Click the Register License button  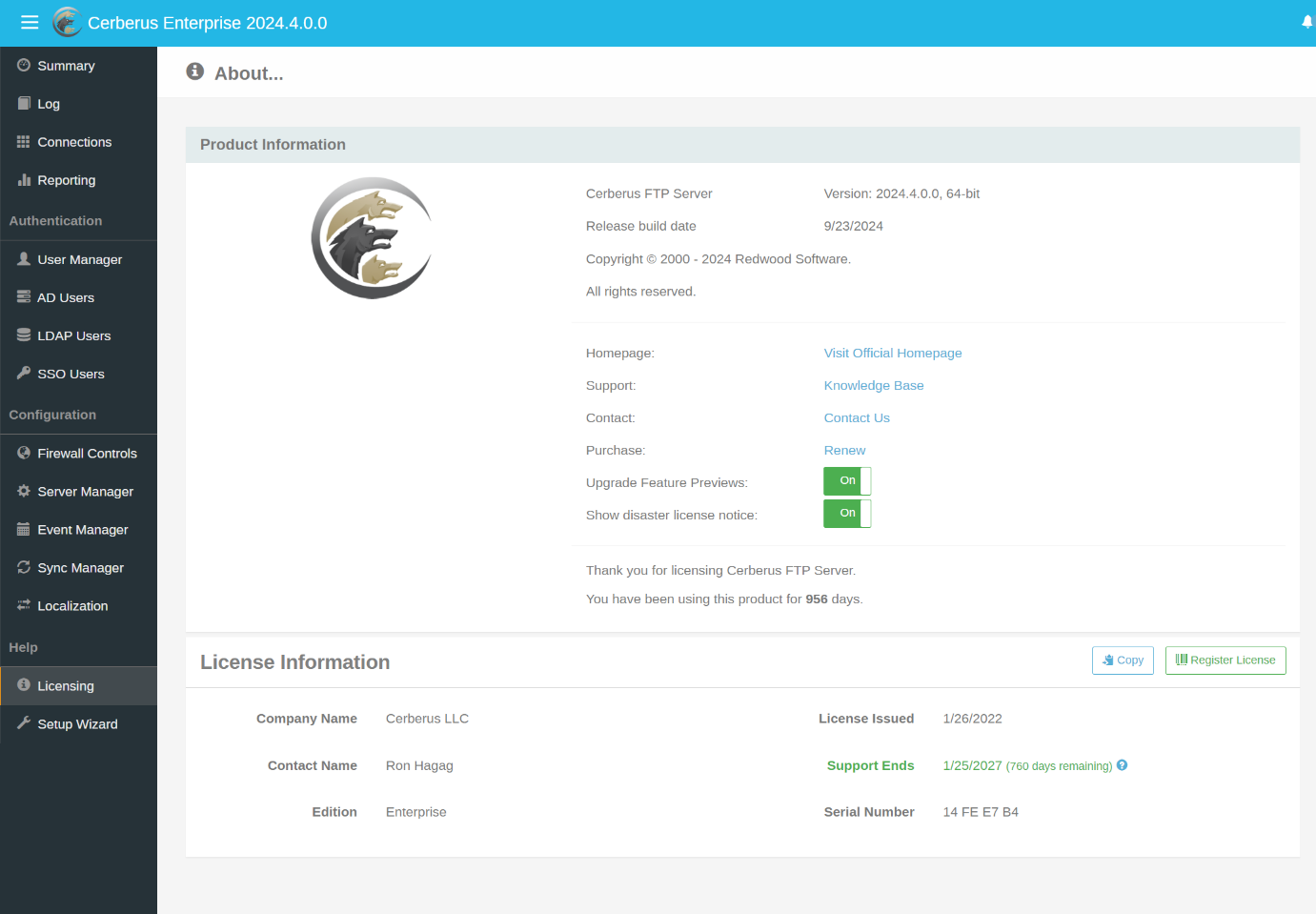tap(1225, 660)
